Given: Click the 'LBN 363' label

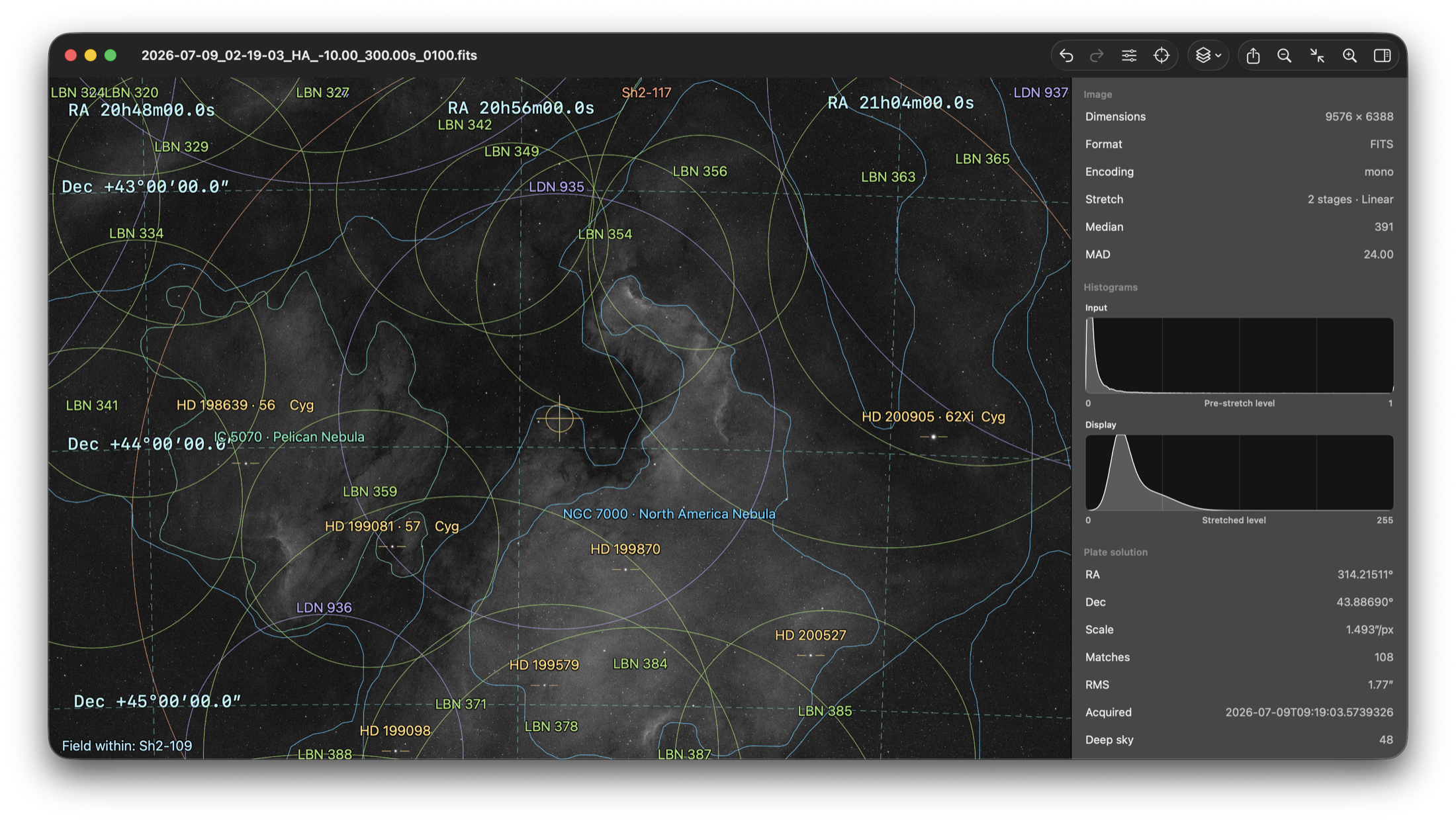Looking at the screenshot, I should point(888,177).
